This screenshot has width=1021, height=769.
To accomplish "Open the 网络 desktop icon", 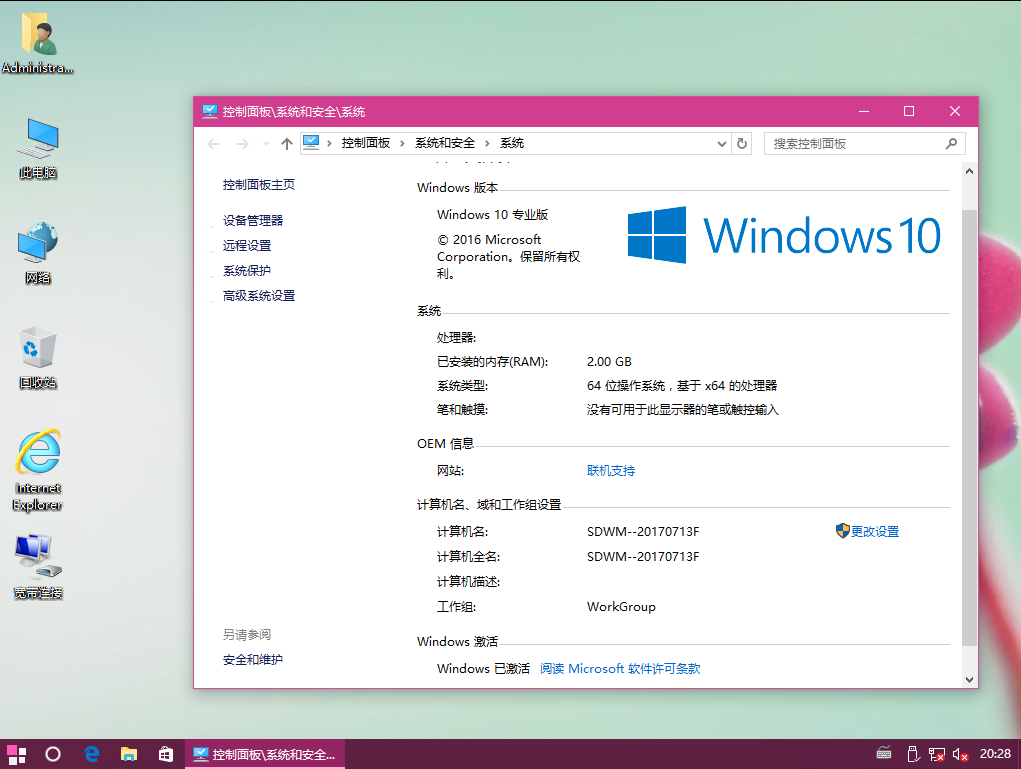I will (x=38, y=253).
